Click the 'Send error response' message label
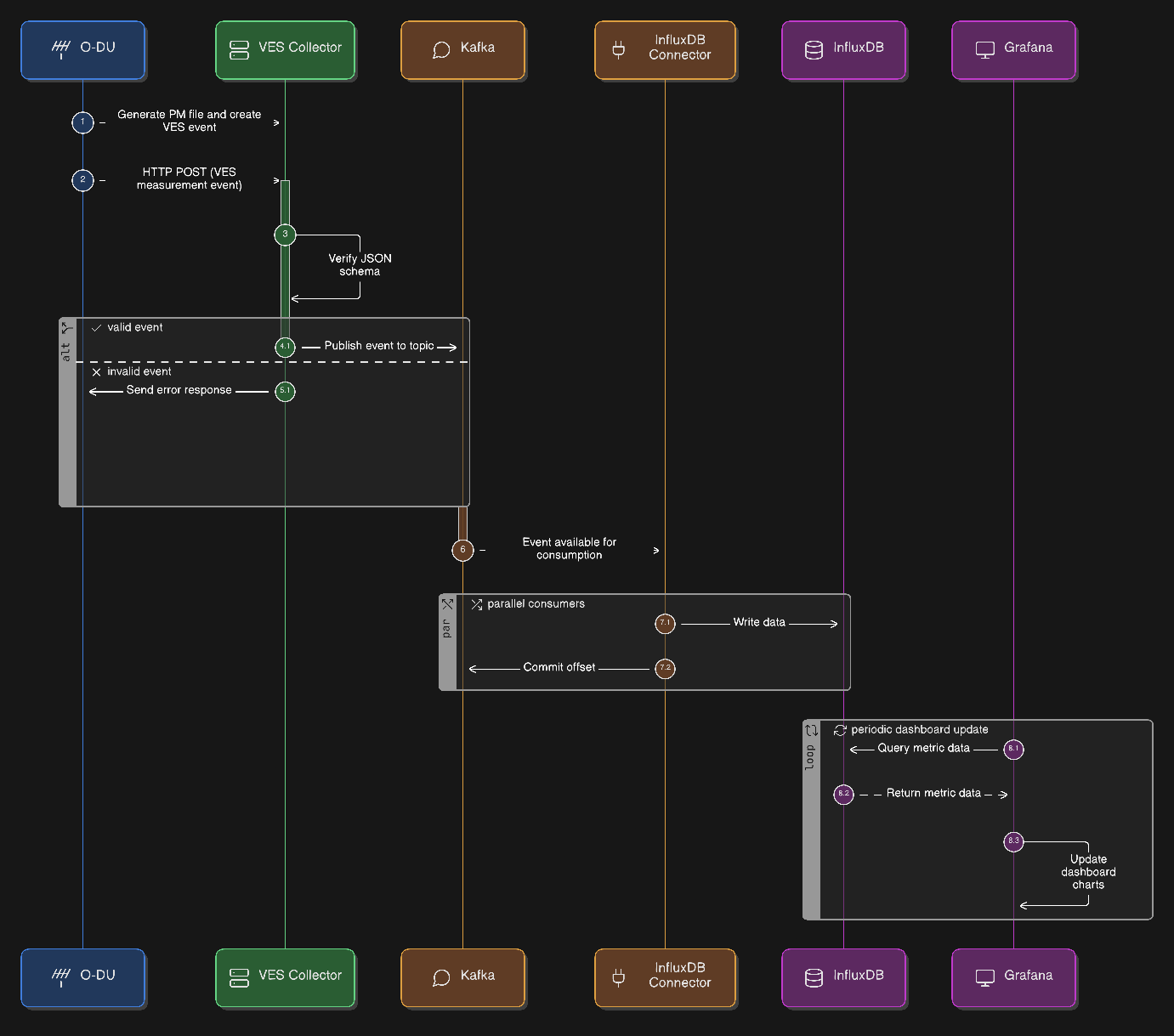 [x=179, y=390]
